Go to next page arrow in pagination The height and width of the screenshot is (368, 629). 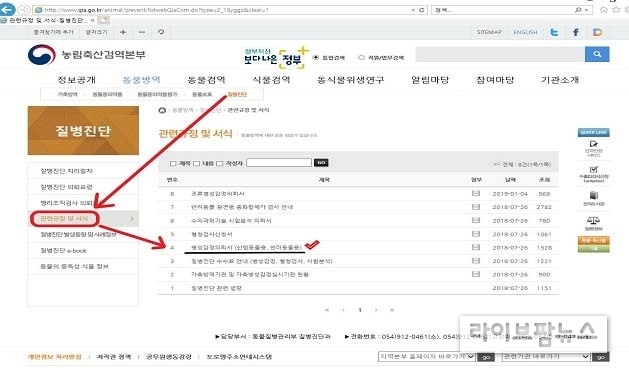376,310
